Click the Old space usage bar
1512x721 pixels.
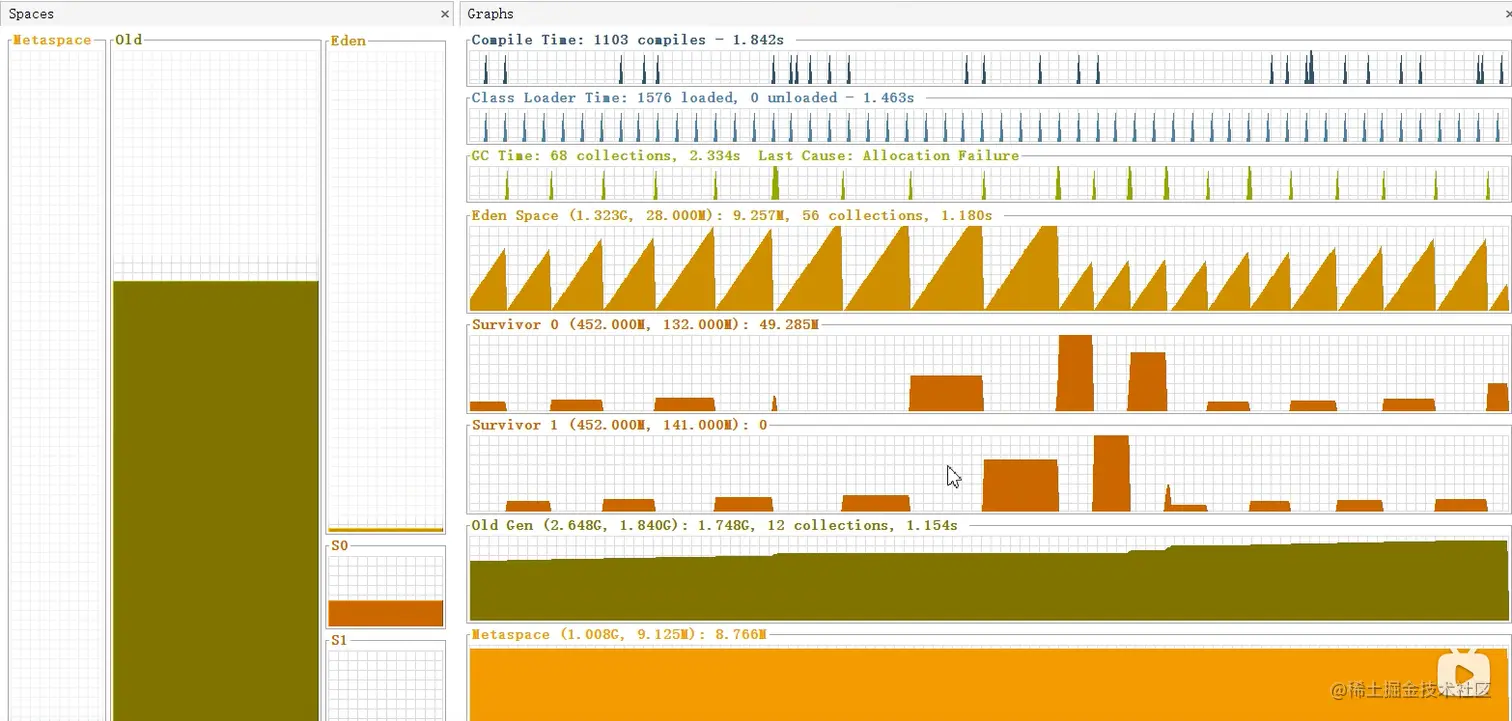click(x=216, y=500)
